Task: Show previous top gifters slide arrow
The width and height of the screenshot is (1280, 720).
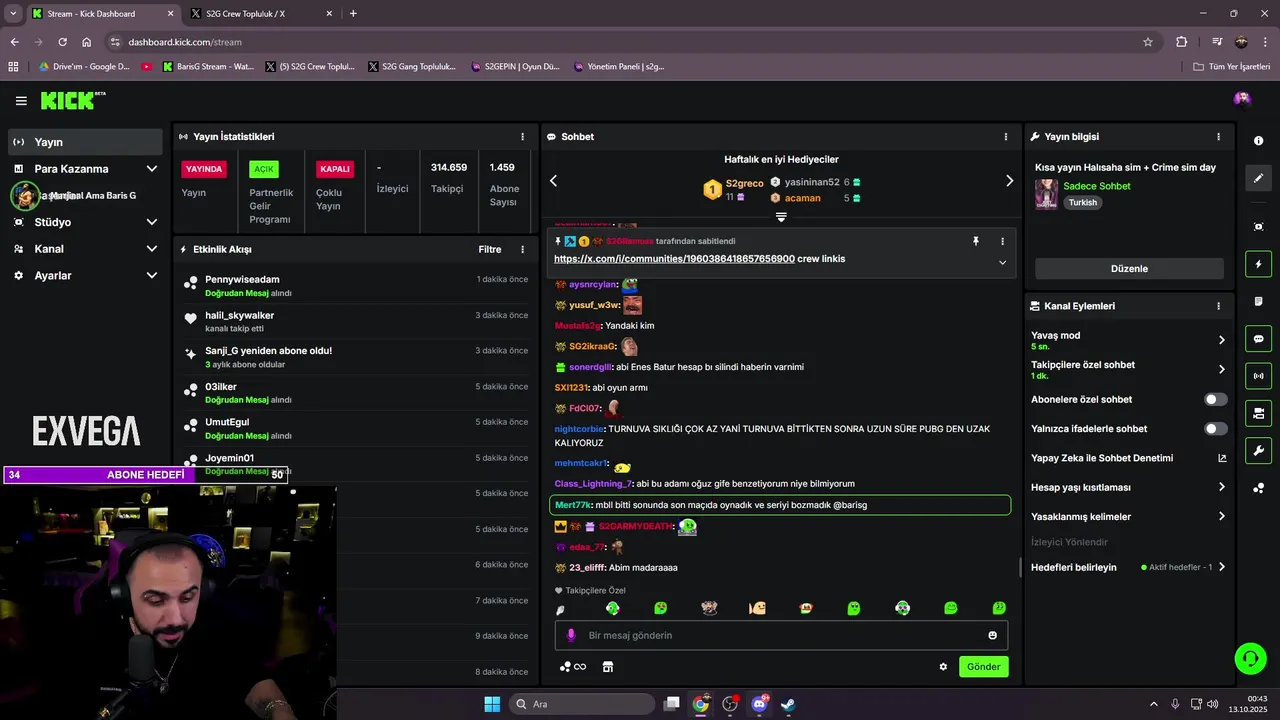Action: [553, 181]
